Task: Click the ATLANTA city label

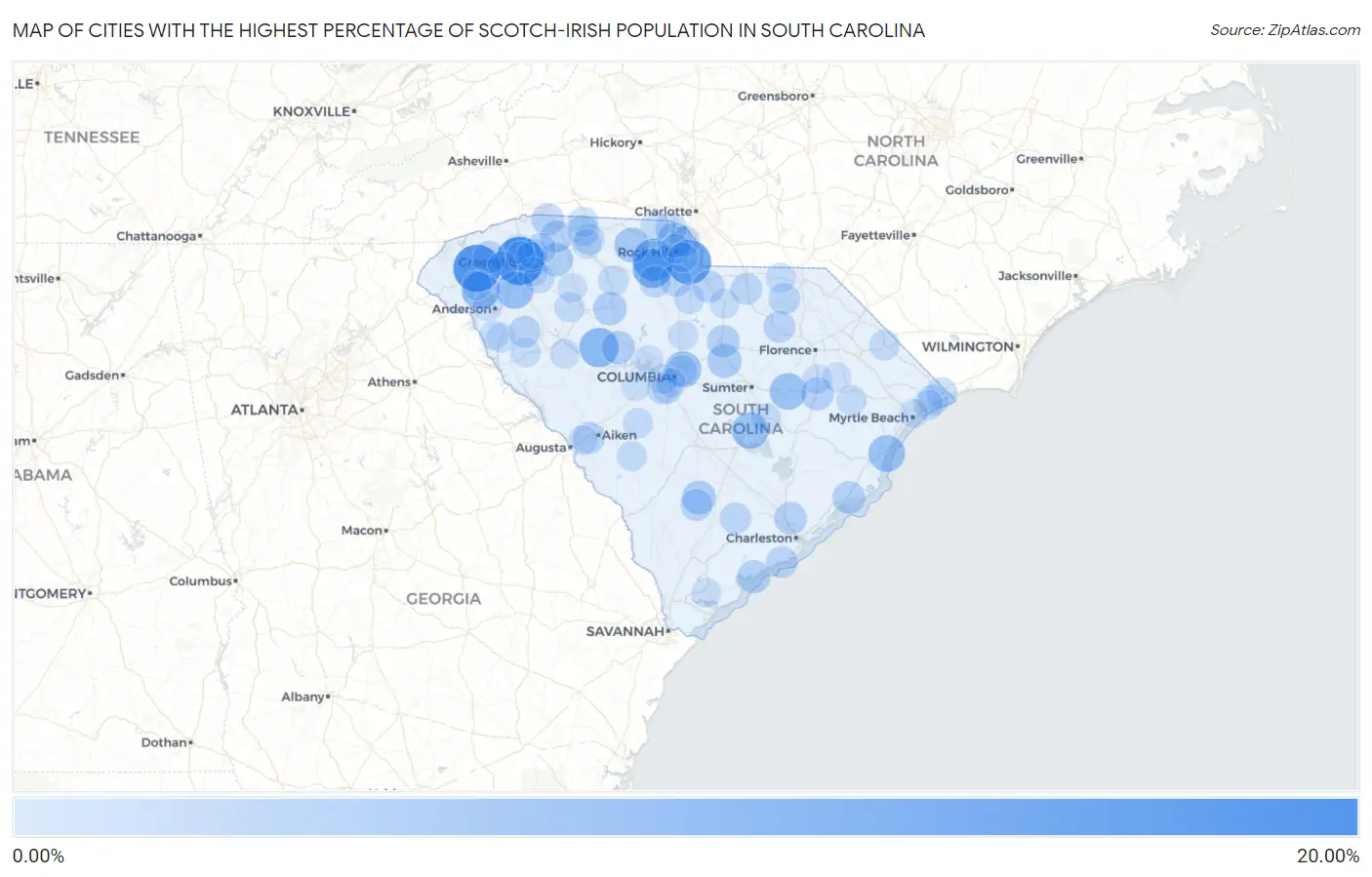Action: (263, 410)
